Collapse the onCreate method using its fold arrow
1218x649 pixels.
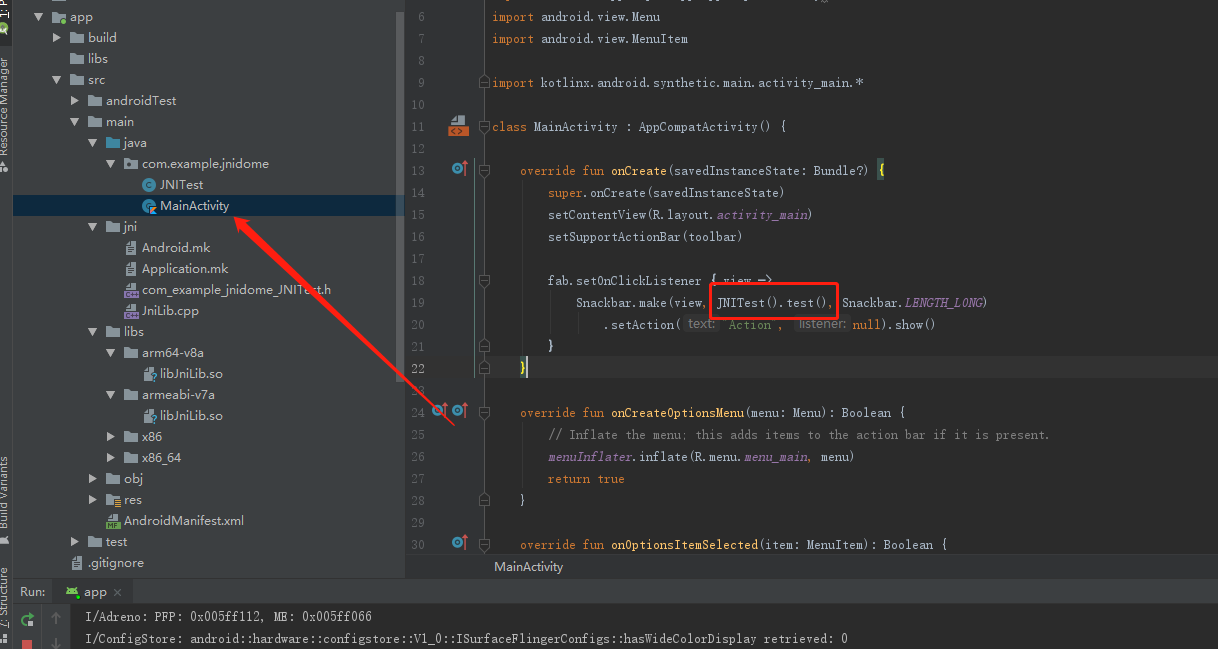tap(486, 170)
